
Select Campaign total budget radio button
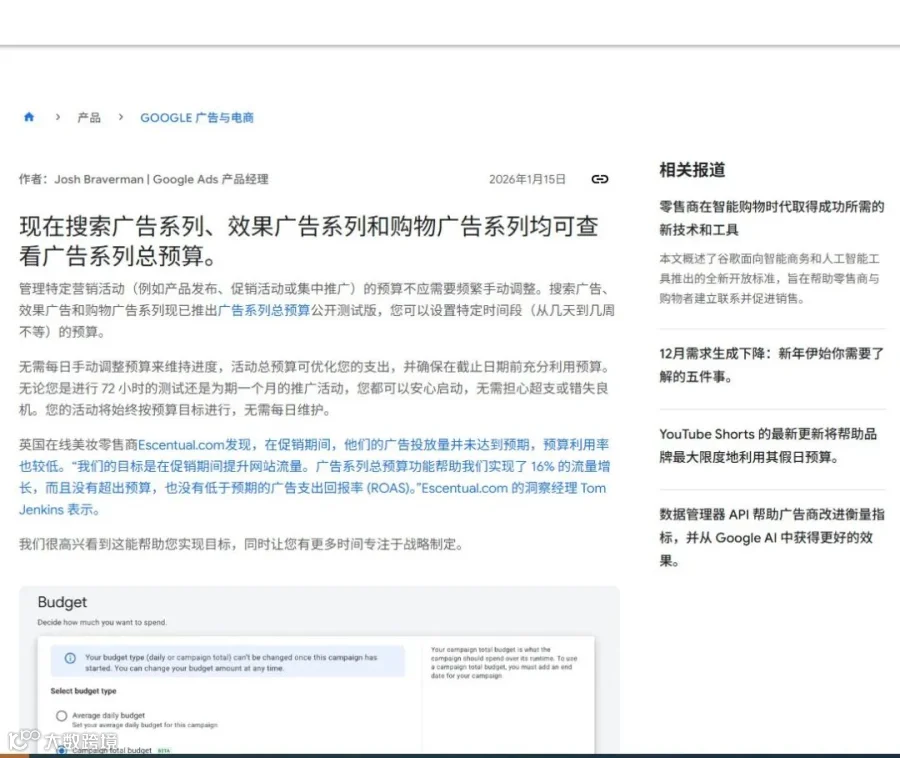pos(61,751)
